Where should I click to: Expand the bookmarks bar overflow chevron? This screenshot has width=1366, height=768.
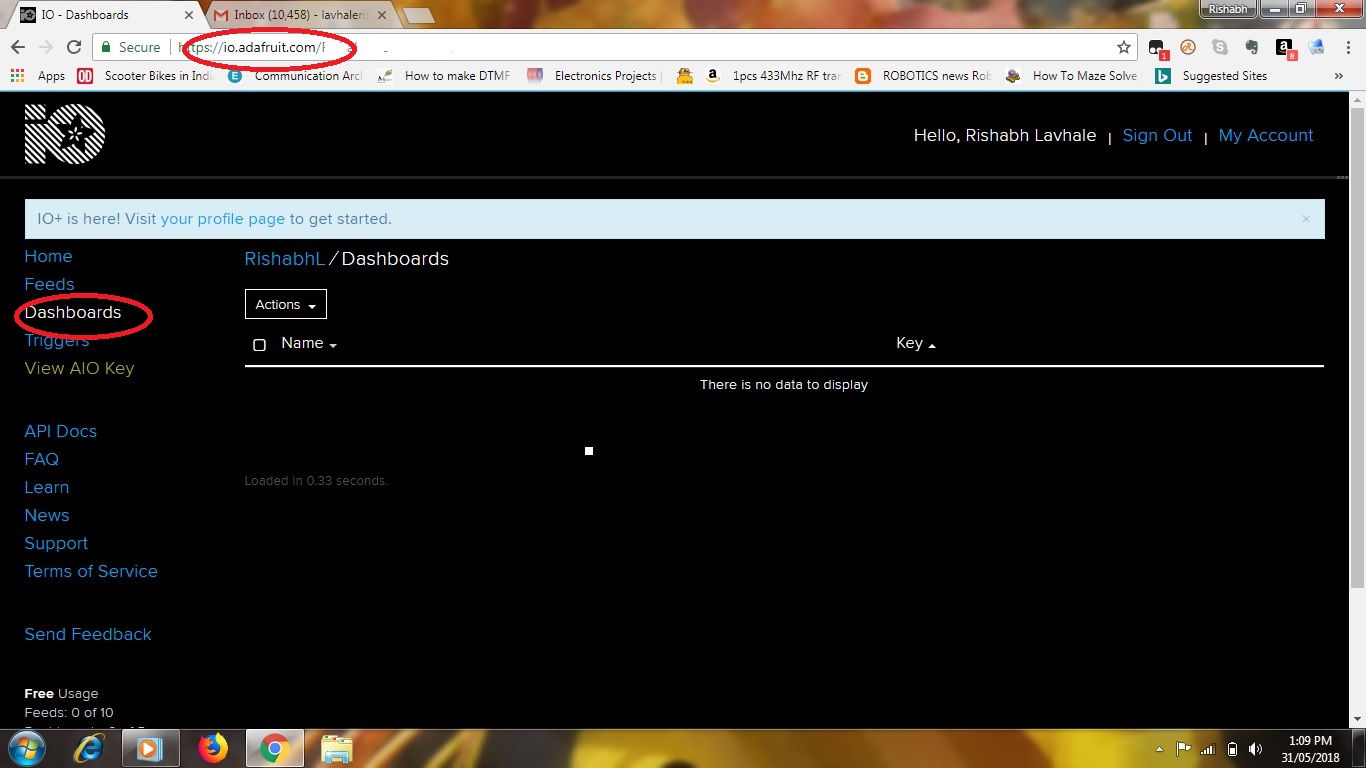coord(1339,76)
